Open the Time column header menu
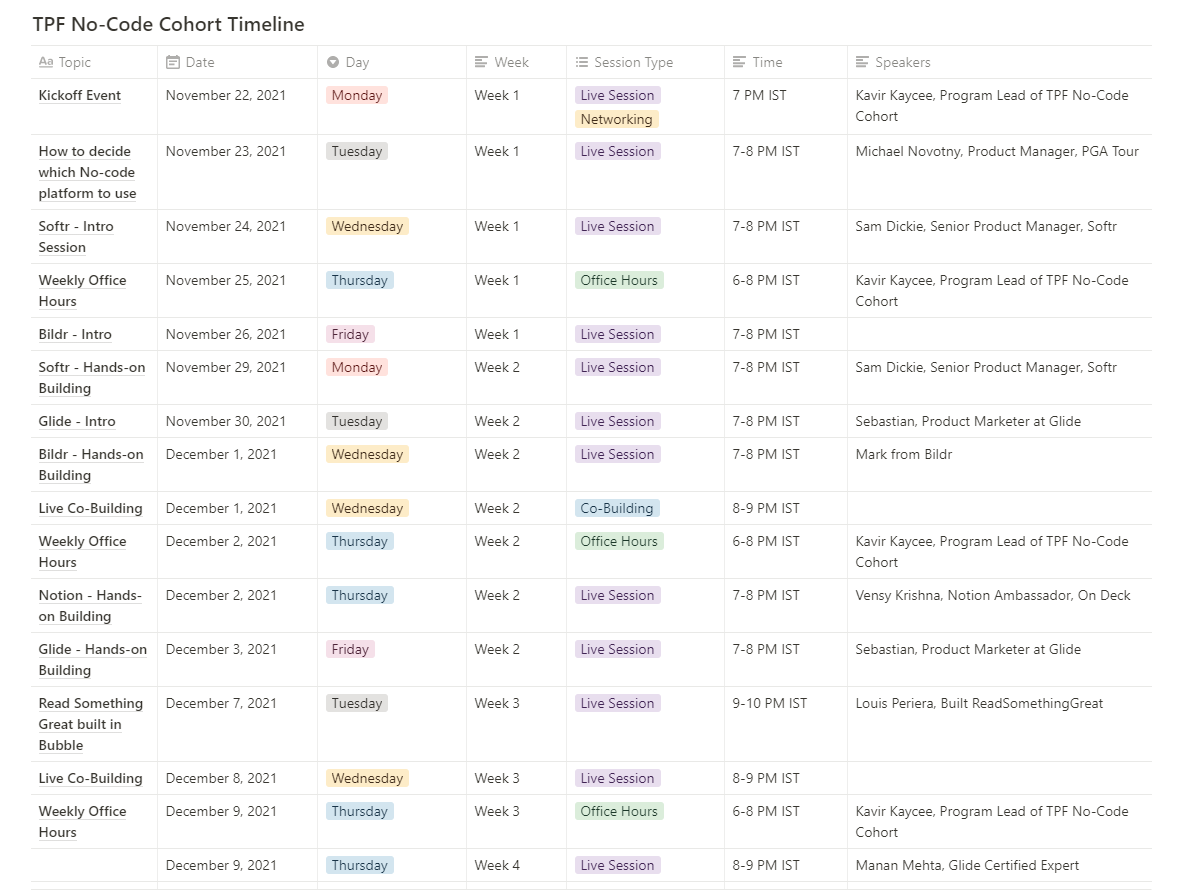The width and height of the screenshot is (1185, 895). [x=786, y=62]
